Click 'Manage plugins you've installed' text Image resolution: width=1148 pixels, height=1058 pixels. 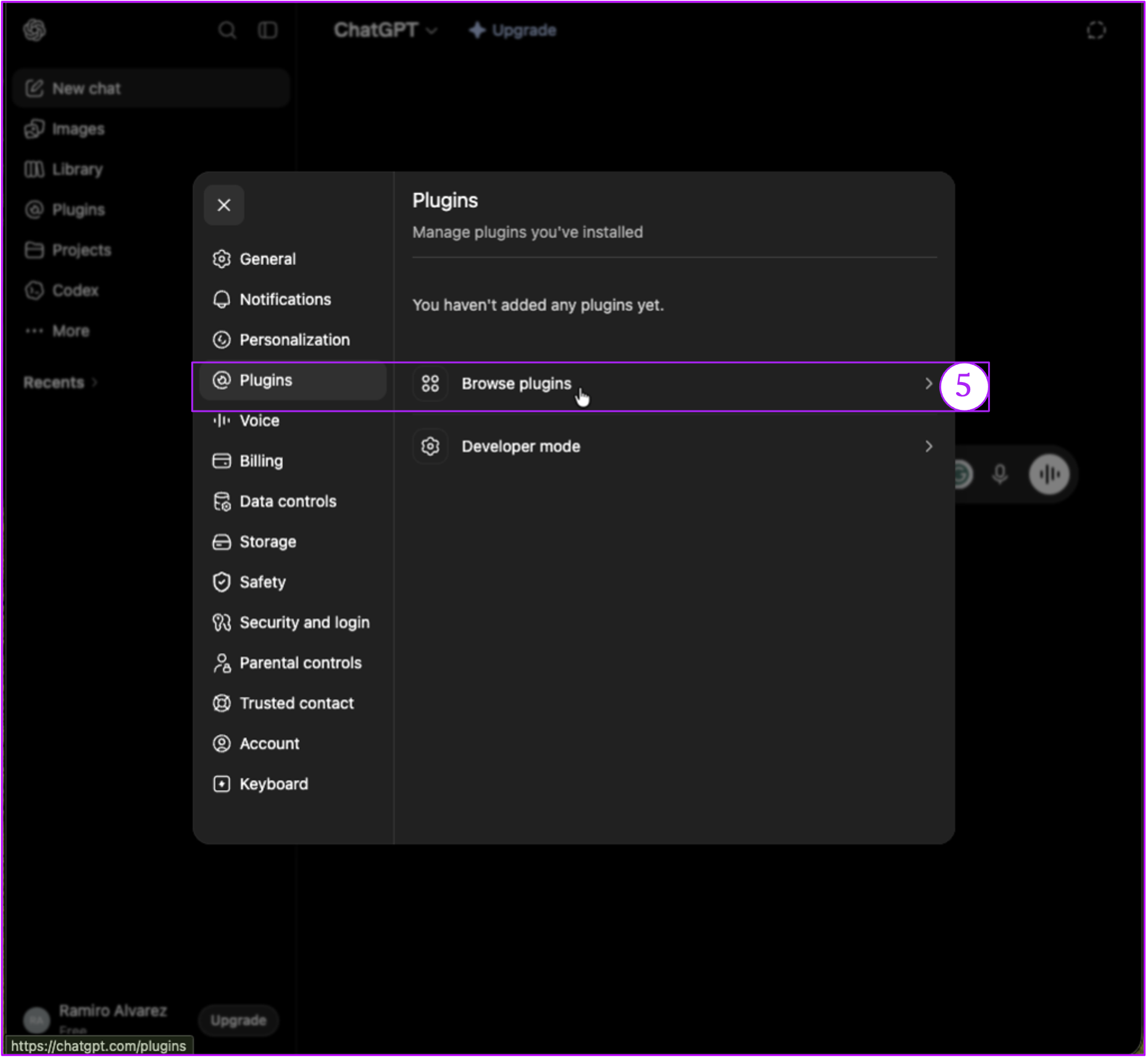pyautogui.click(x=528, y=232)
